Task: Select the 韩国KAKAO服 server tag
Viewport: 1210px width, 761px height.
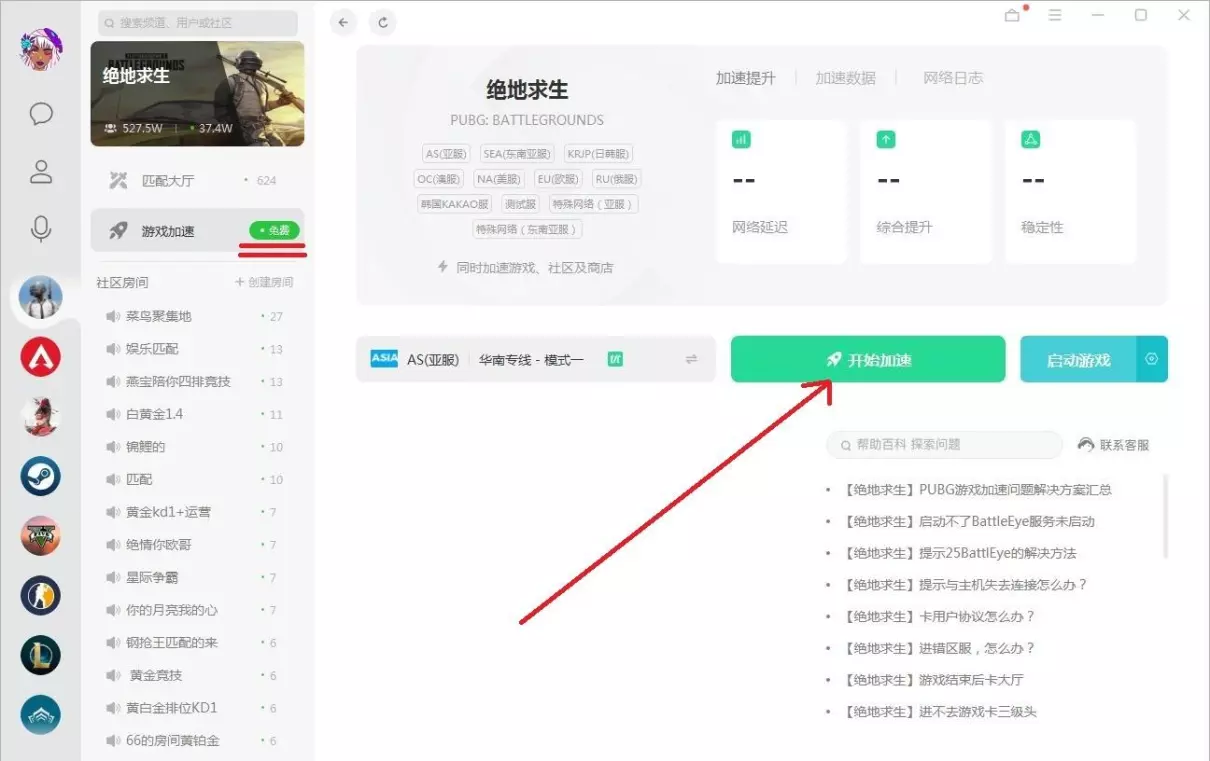Action: [455, 204]
